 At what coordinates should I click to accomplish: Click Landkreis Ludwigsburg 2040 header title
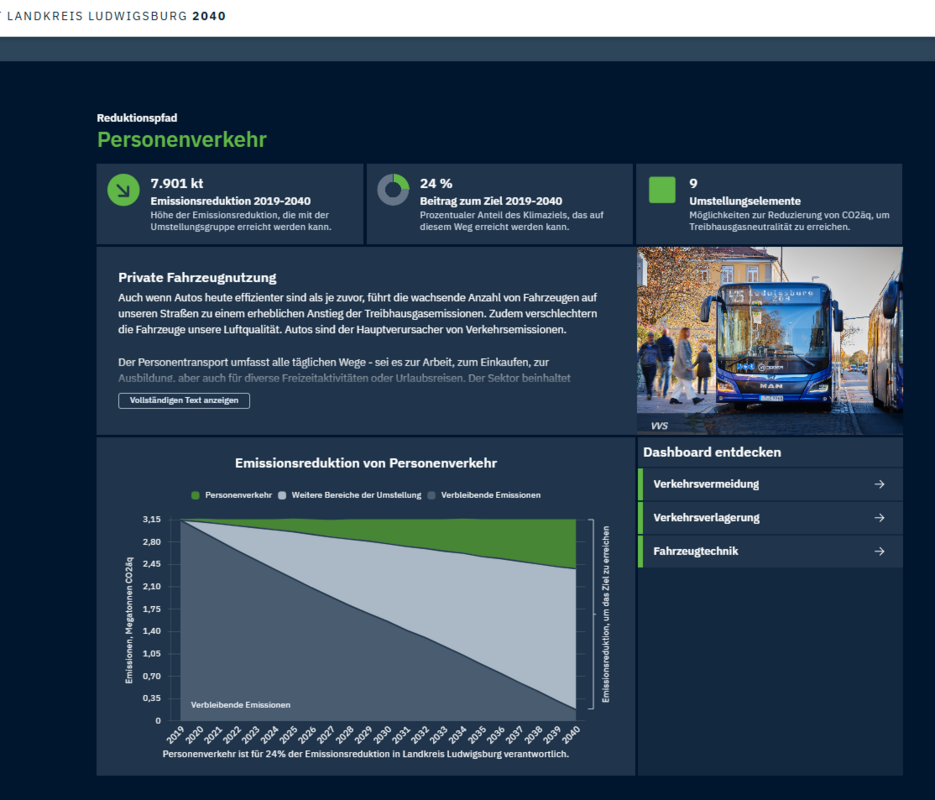pos(115,16)
